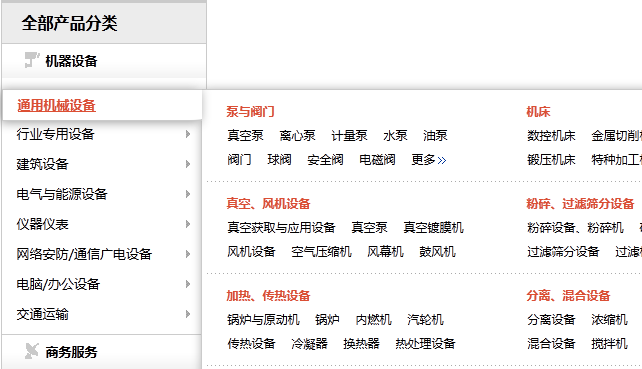Click the 机器设备 category icon
The image size is (642, 369).
32,61
